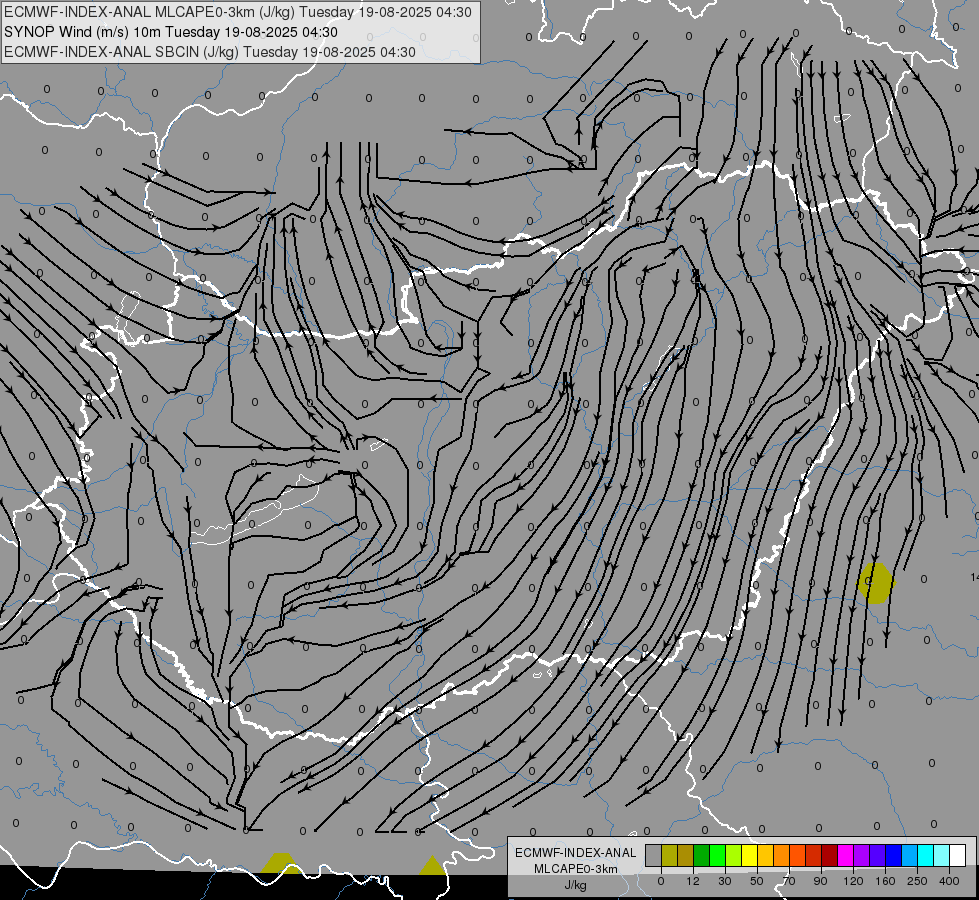Click the legend value 90
The height and width of the screenshot is (900, 979).
point(820,881)
